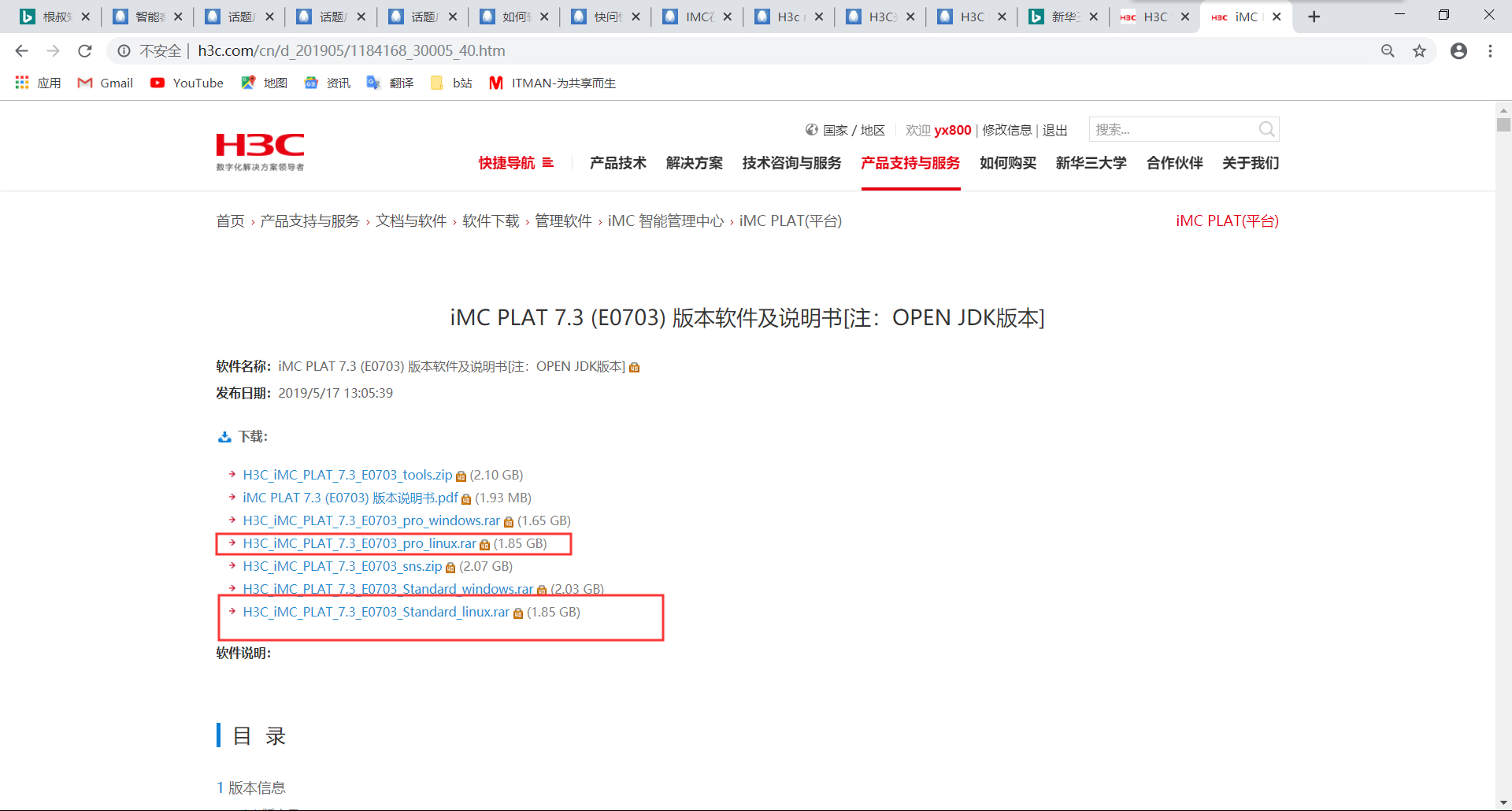Open 产品支持与服务 in the main navigation bar
This screenshot has width=1512, height=811.
(910, 163)
